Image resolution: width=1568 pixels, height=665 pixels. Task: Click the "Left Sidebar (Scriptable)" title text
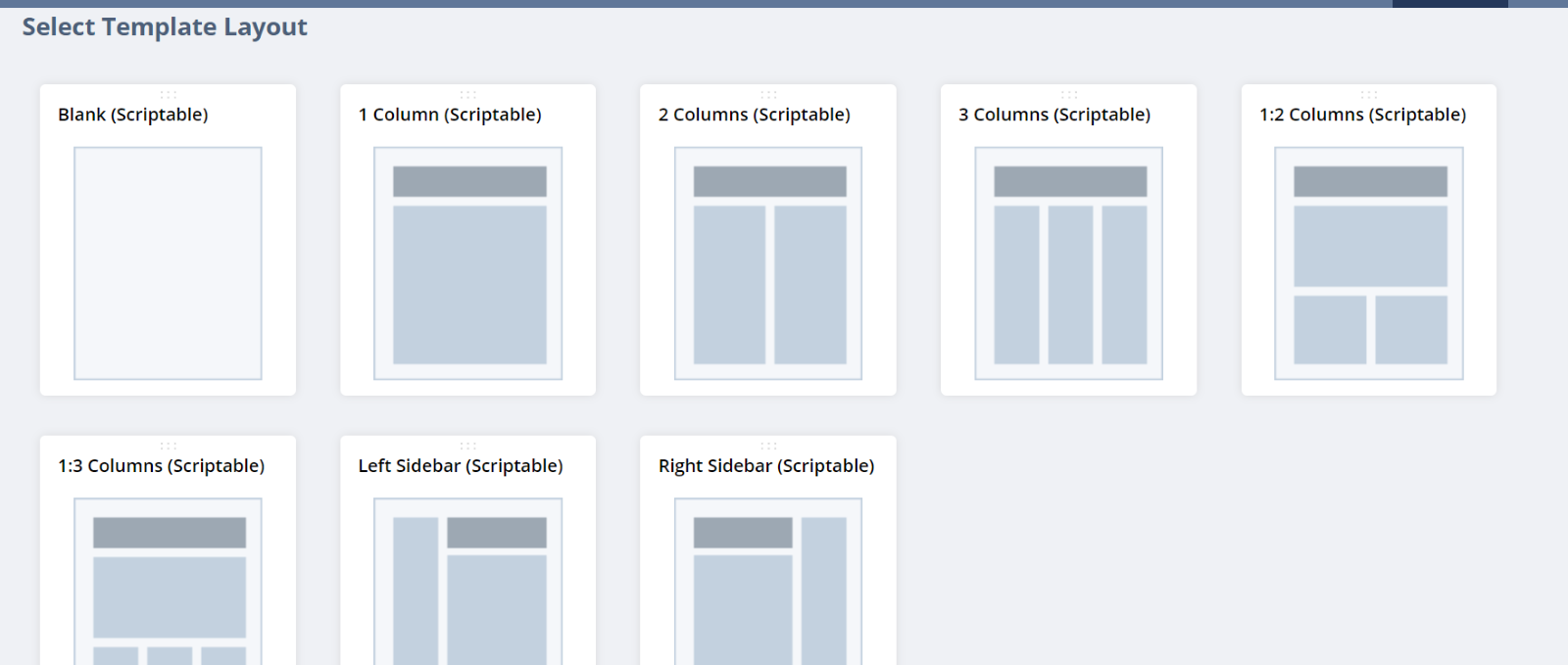point(461,466)
